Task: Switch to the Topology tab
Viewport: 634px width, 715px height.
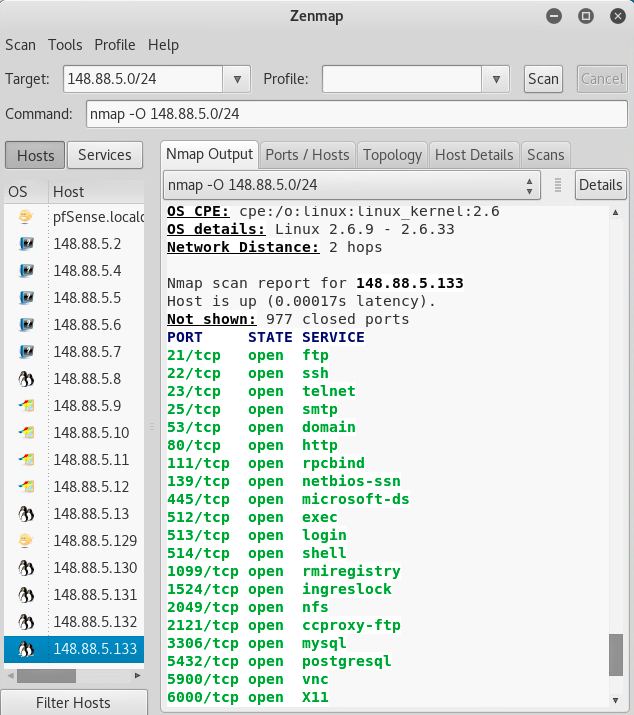Action: click(392, 155)
